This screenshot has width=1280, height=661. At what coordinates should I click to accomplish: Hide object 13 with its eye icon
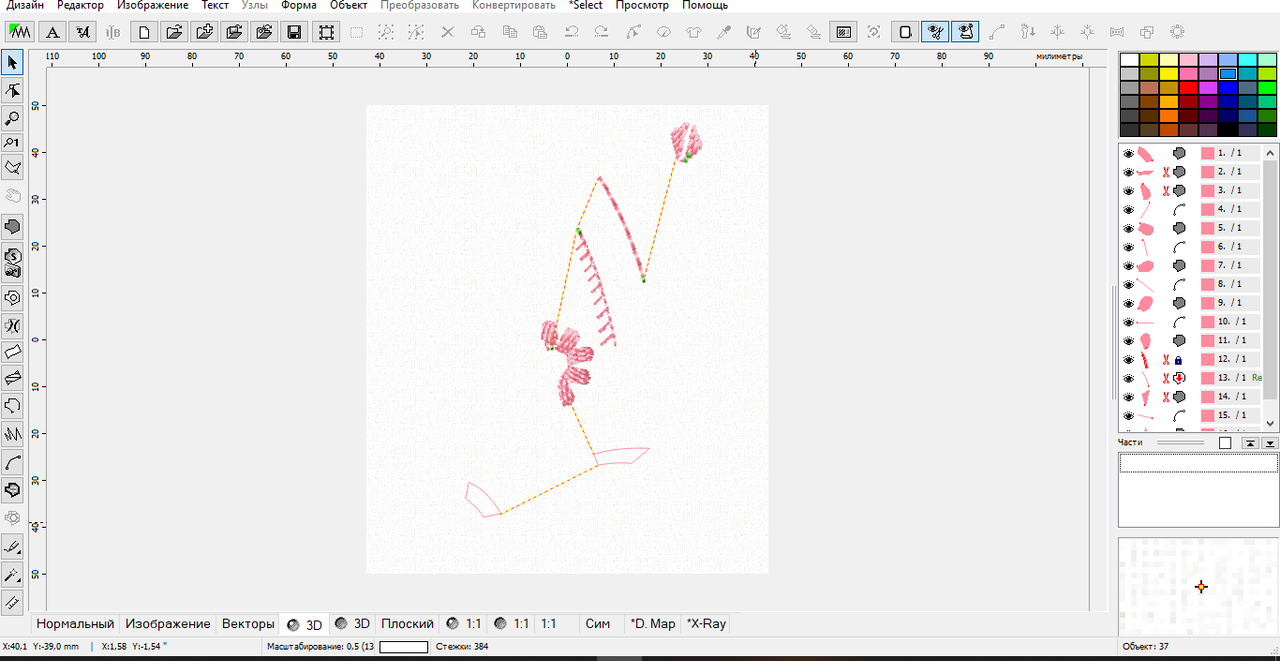pos(1128,378)
